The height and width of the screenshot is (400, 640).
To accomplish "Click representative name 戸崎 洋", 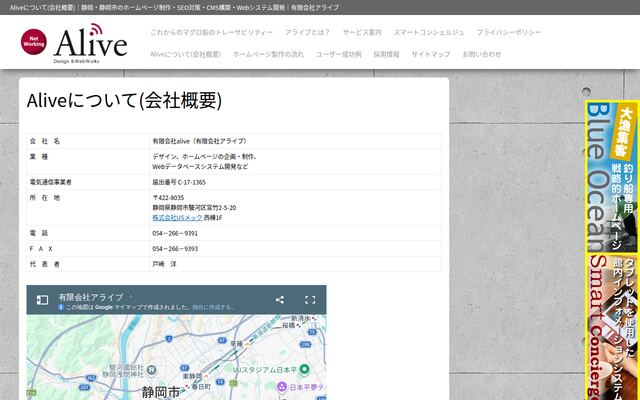I will coord(164,264).
